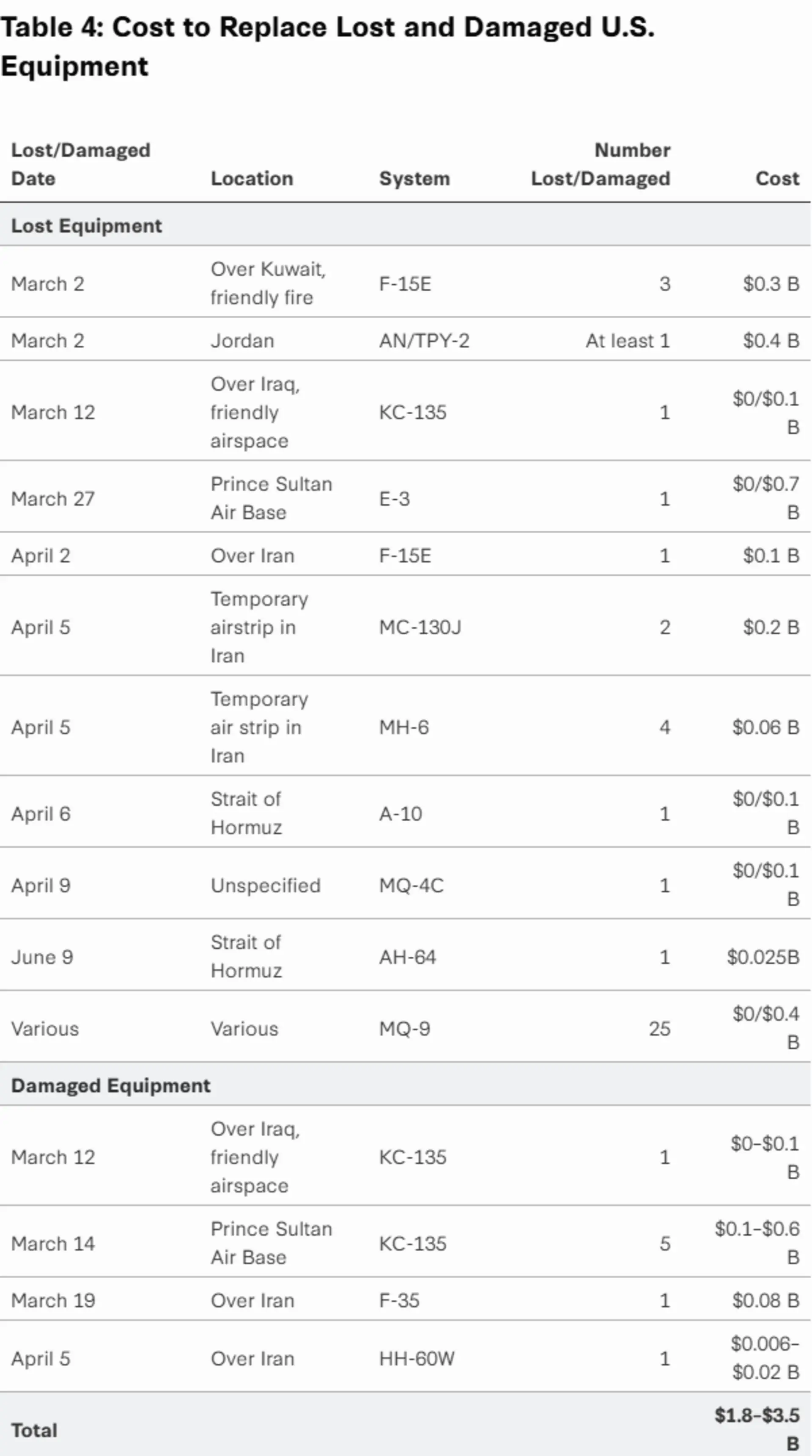Screen dimensions: 812x1456
Task: Click the $1.8–$3.5 B total cost
Action: point(757,1429)
